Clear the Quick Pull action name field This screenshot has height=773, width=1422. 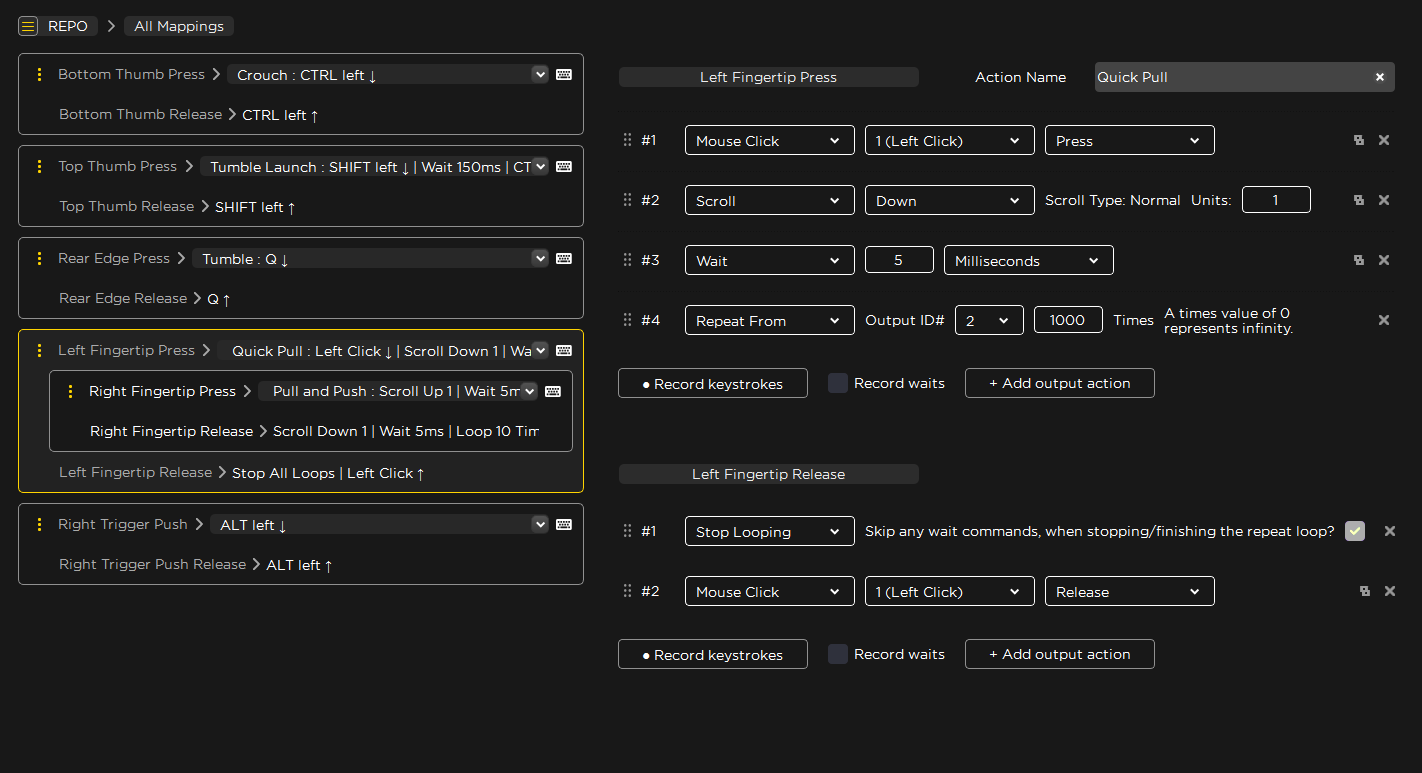(1380, 77)
